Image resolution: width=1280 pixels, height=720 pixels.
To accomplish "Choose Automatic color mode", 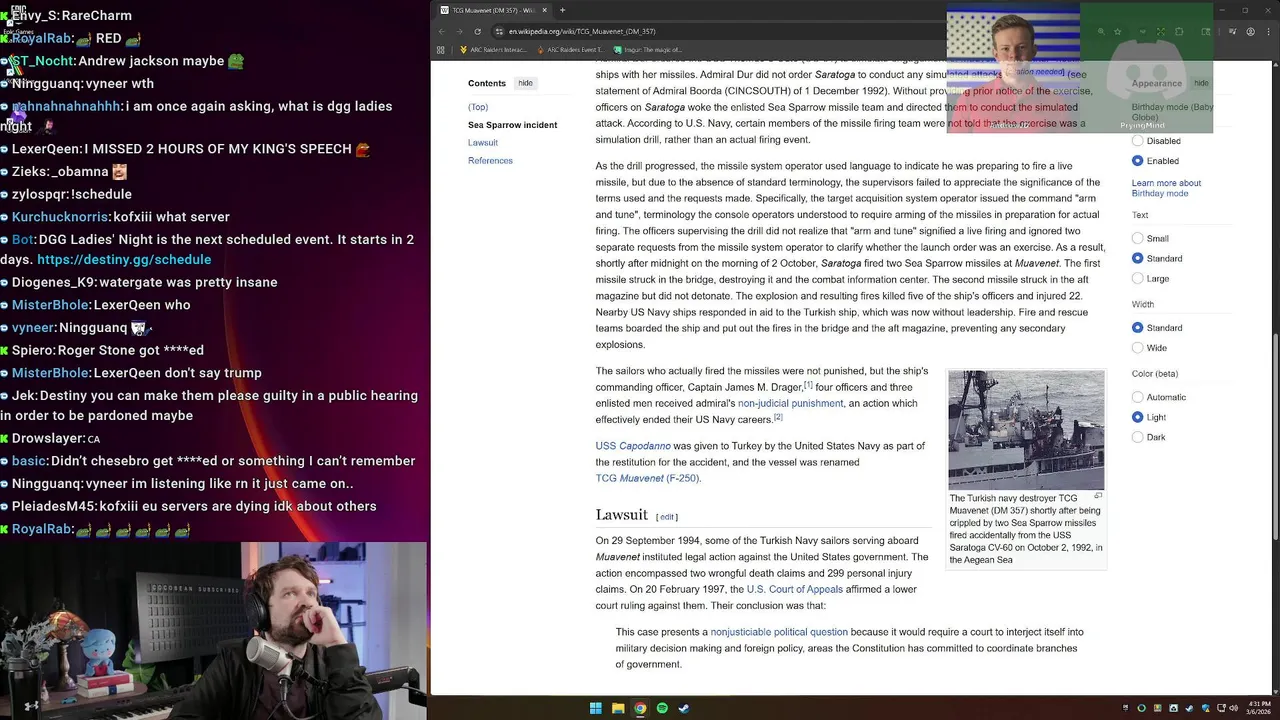I will pos(1138,397).
